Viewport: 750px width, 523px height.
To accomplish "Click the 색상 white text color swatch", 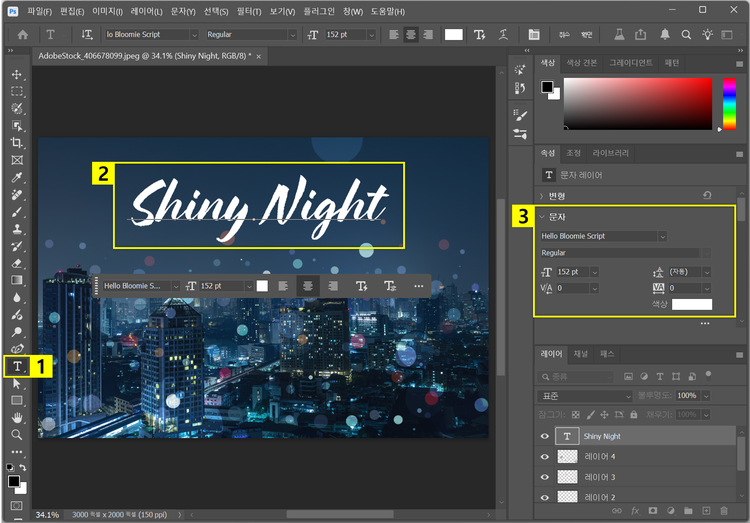I will (691, 304).
